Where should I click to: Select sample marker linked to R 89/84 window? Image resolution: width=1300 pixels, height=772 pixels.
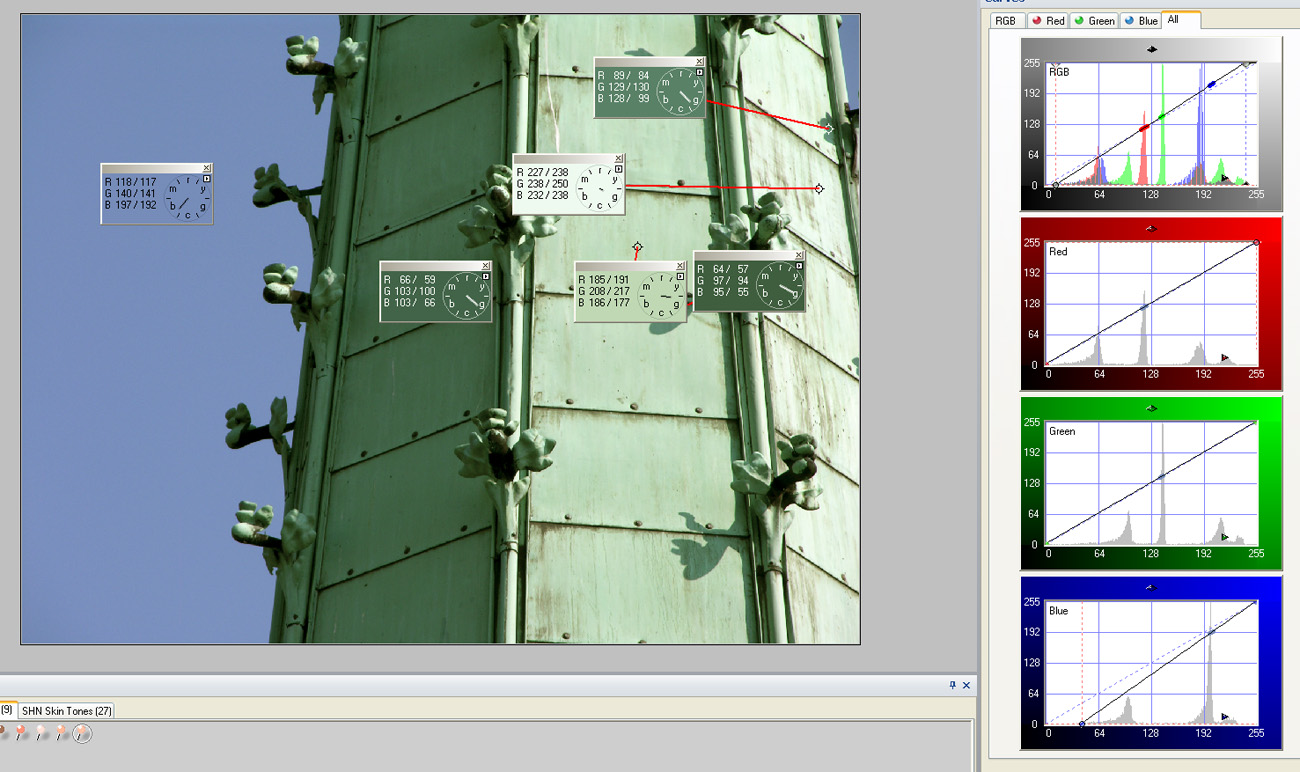click(x=828, y=128)
